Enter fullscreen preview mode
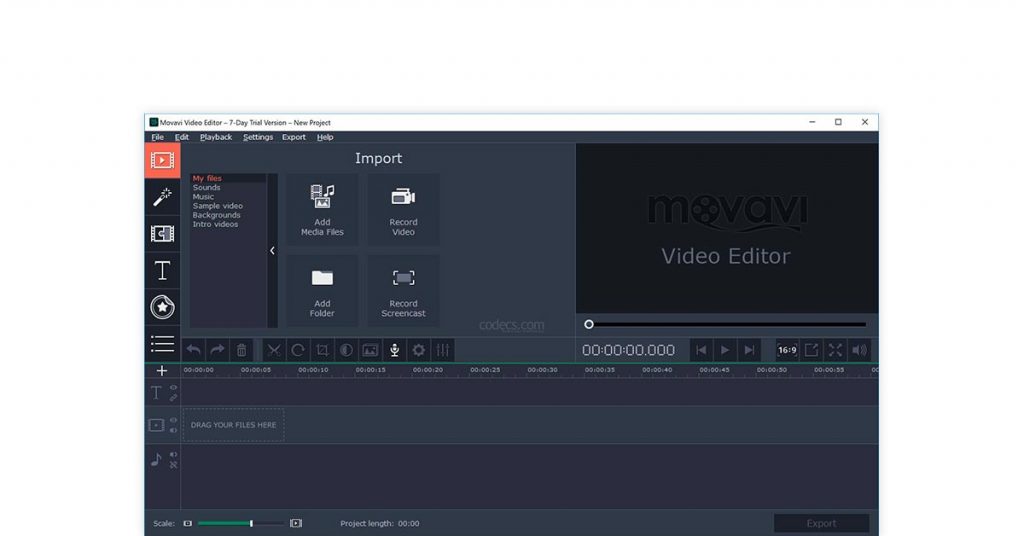 [x=835, y=350]
